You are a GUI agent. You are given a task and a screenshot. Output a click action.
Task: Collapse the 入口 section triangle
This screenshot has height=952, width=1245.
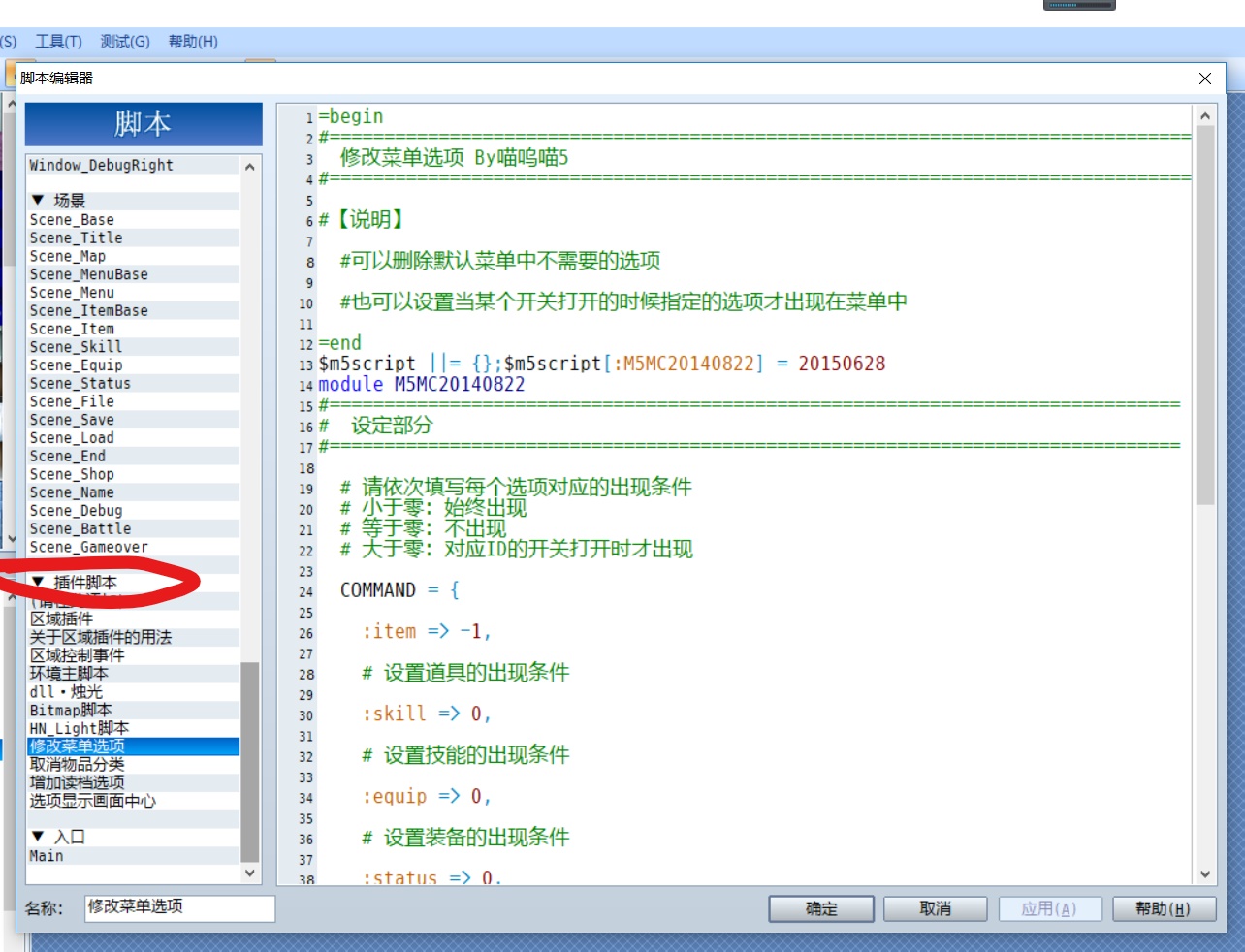point(38,836)
